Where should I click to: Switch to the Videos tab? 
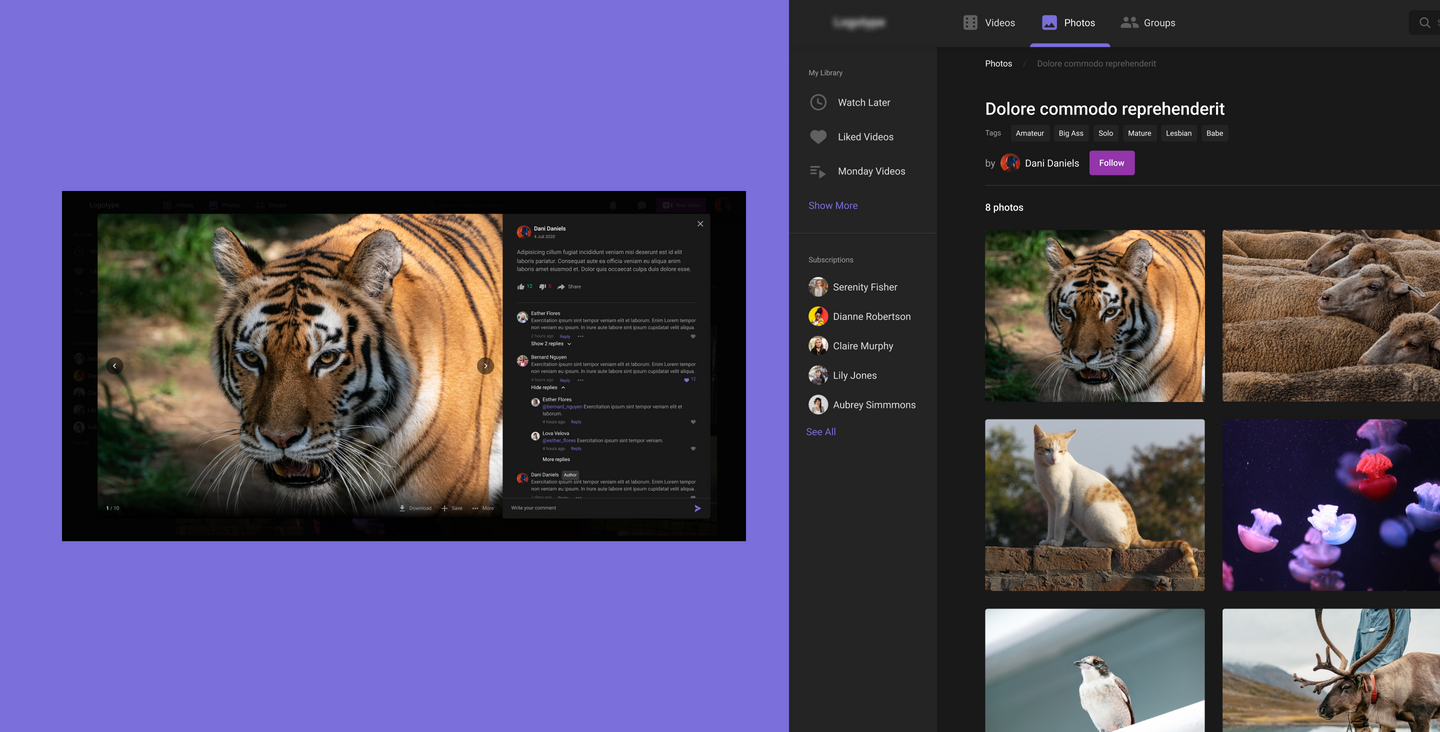(988, 23)
